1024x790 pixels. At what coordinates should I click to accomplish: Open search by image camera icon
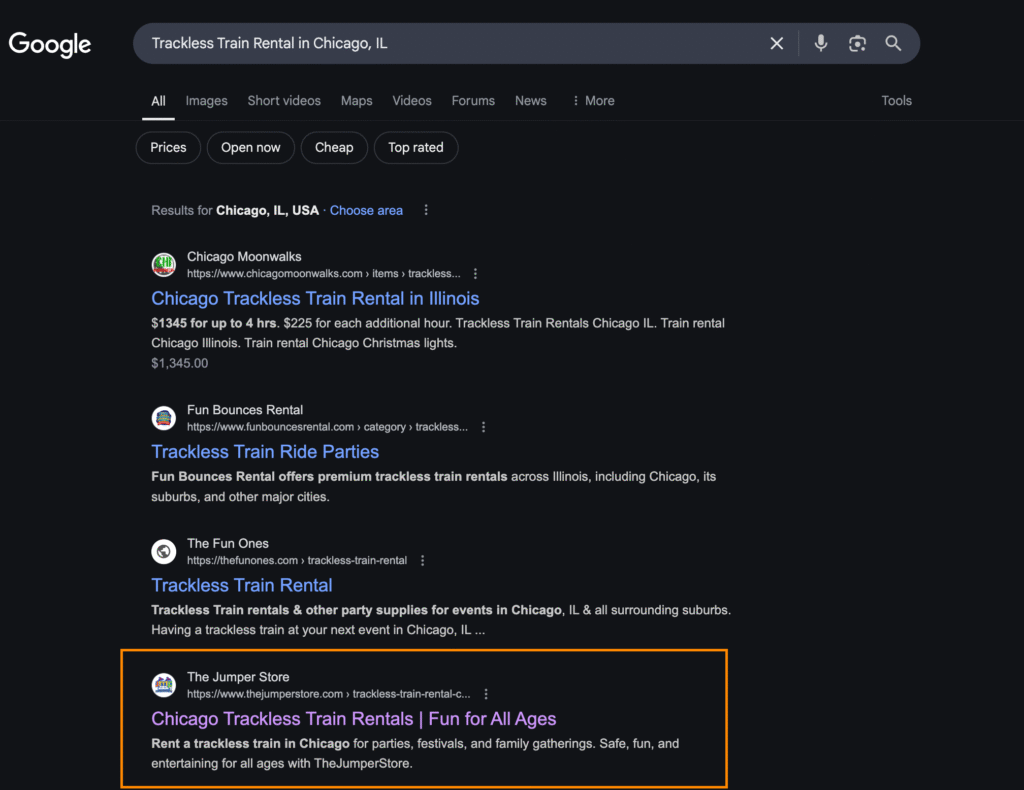tap(857, 44)
